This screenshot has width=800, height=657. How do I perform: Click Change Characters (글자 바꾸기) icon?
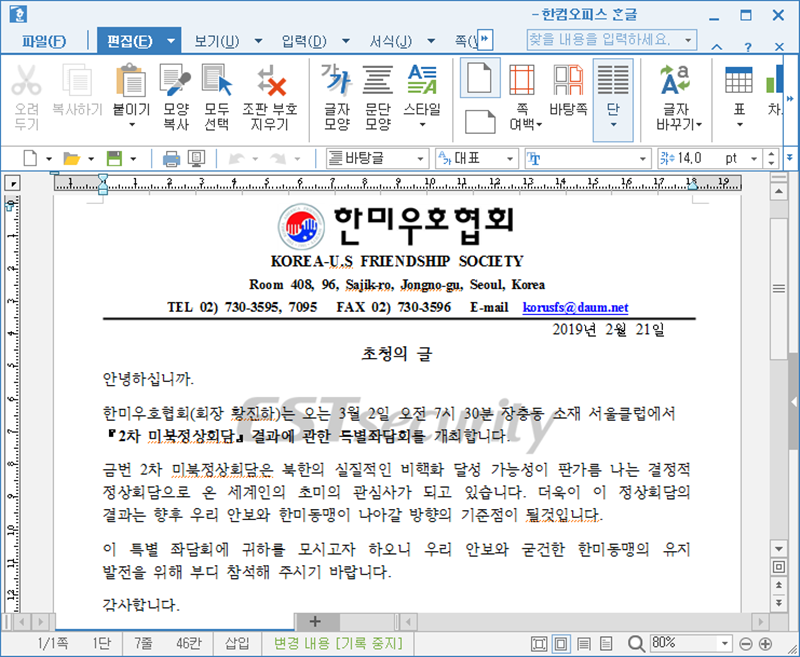[675, 80]
